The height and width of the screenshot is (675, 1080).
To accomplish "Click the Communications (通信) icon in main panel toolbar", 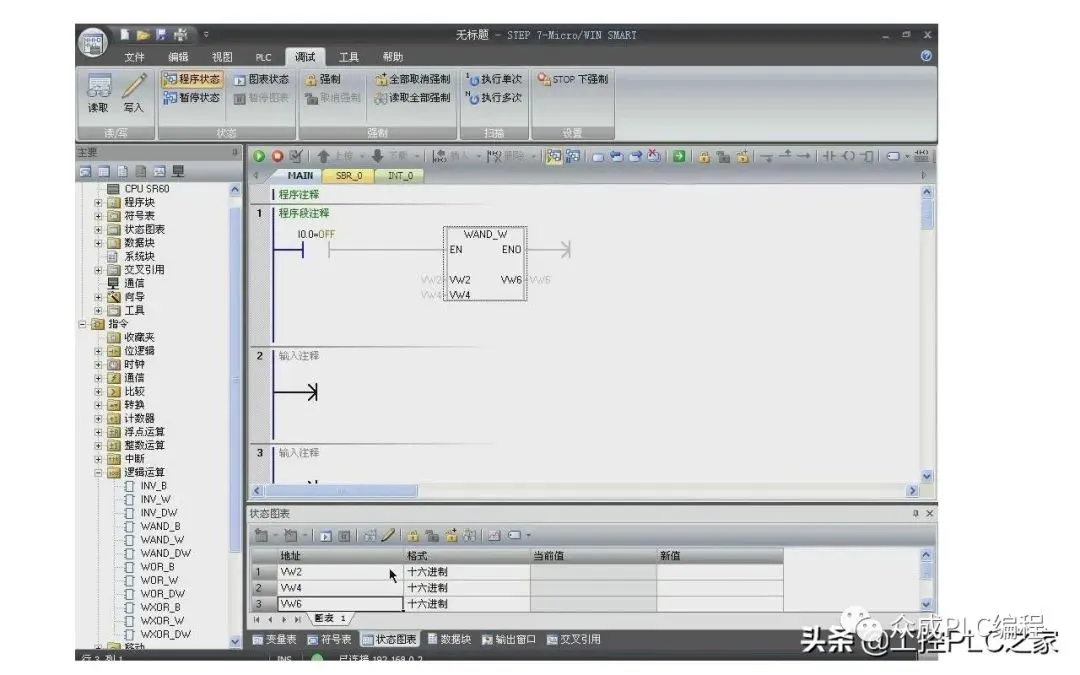I will (178, 171).
